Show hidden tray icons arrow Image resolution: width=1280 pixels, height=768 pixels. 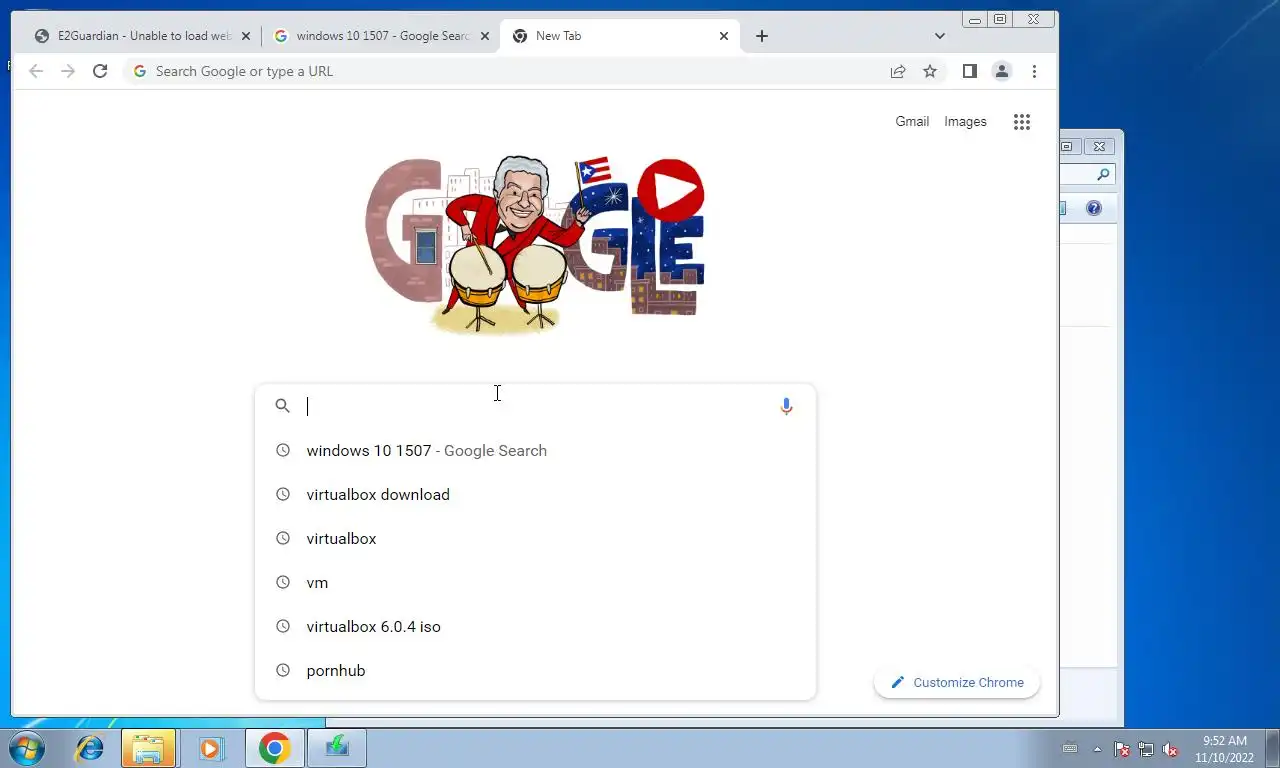[x=1097, y=749]
